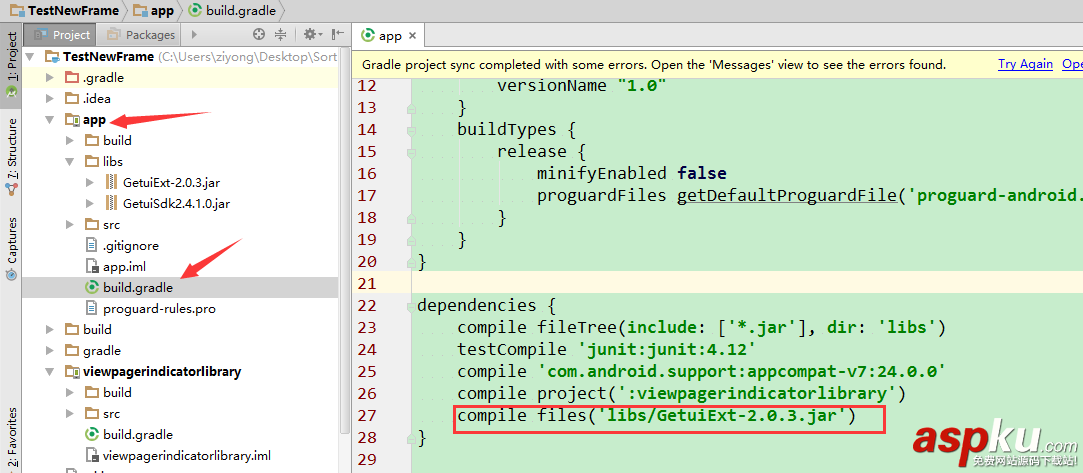Open the Structure tool window from sidebar
The width and height of the screenshot is (1083, 473).
coord(11,147)
